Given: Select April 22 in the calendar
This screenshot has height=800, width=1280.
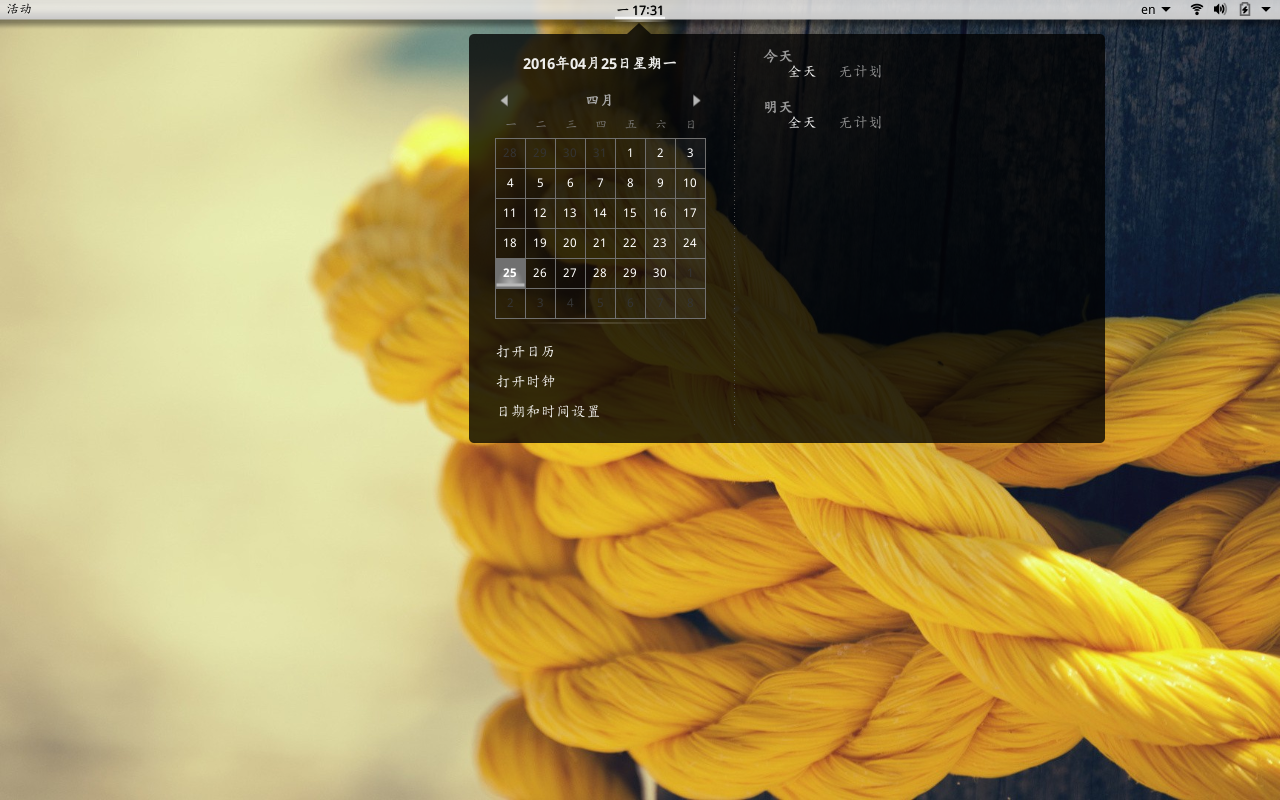Looking at the screenshot, I should (x=630, y=243).
